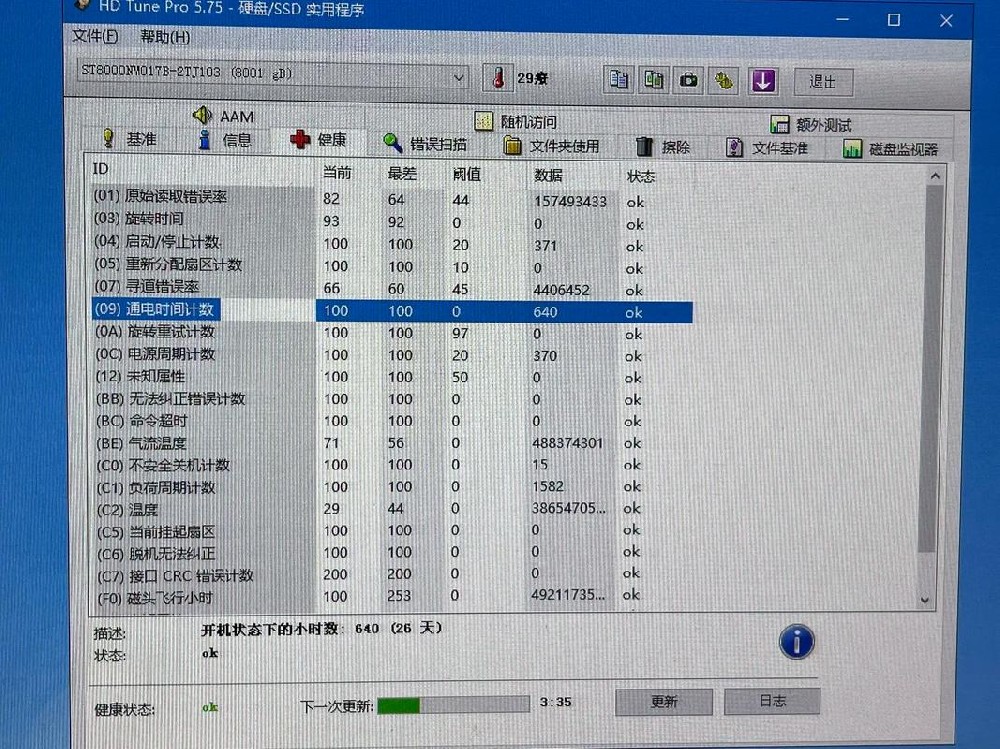Click the 退出 exit button
Viewport: 1000px width, 749px height.
click(x=822, y=82)
